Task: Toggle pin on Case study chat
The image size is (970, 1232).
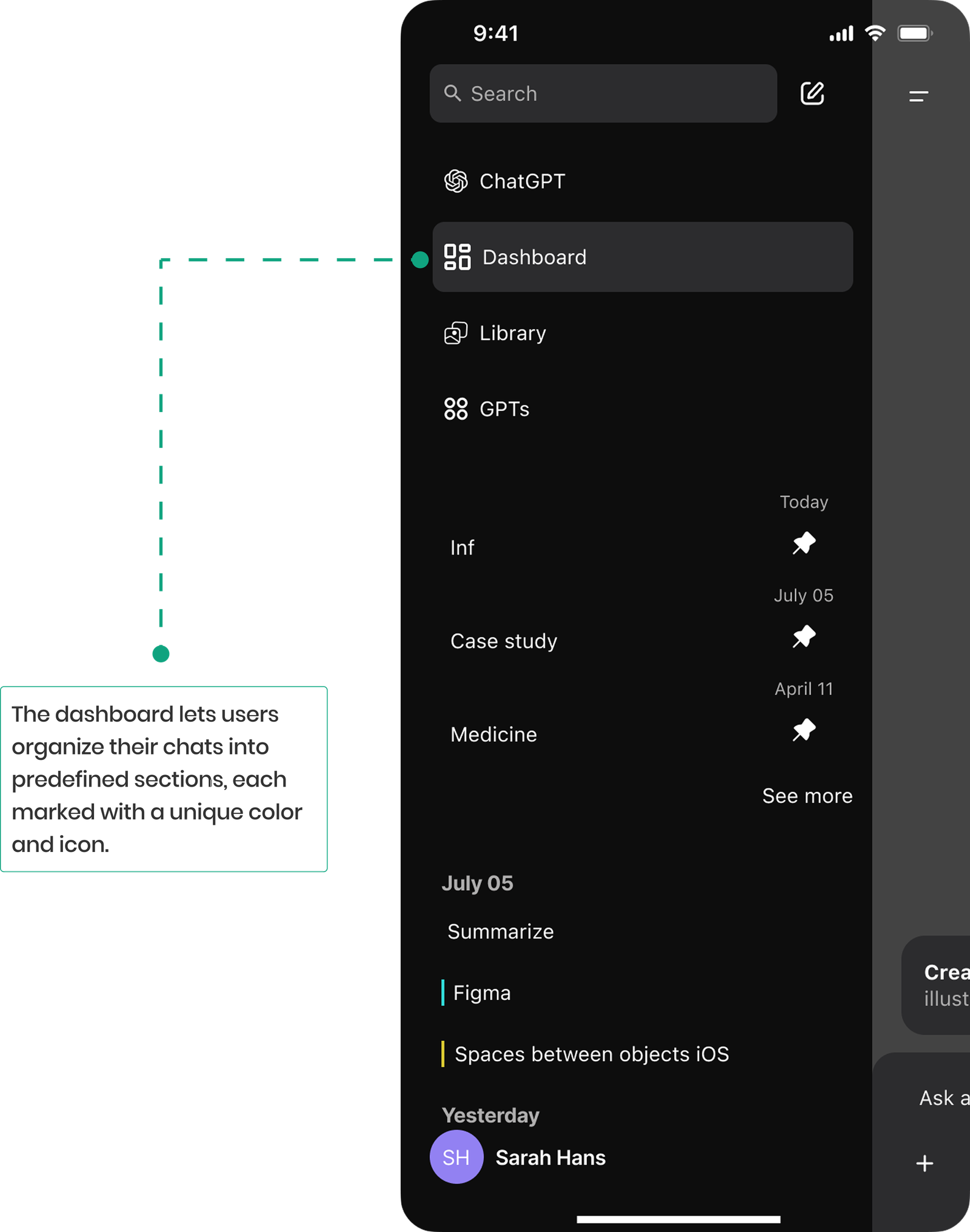Action: tap(804, 637)
